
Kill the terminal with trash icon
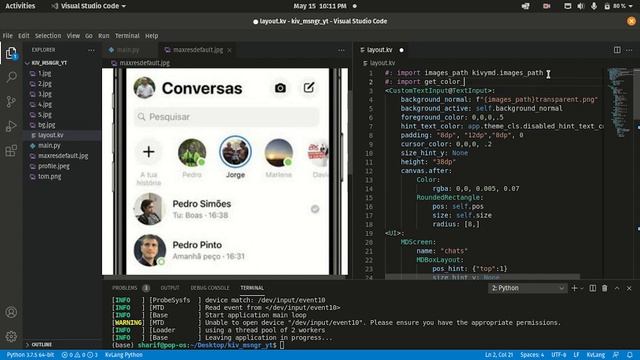[x=604, y=288]
